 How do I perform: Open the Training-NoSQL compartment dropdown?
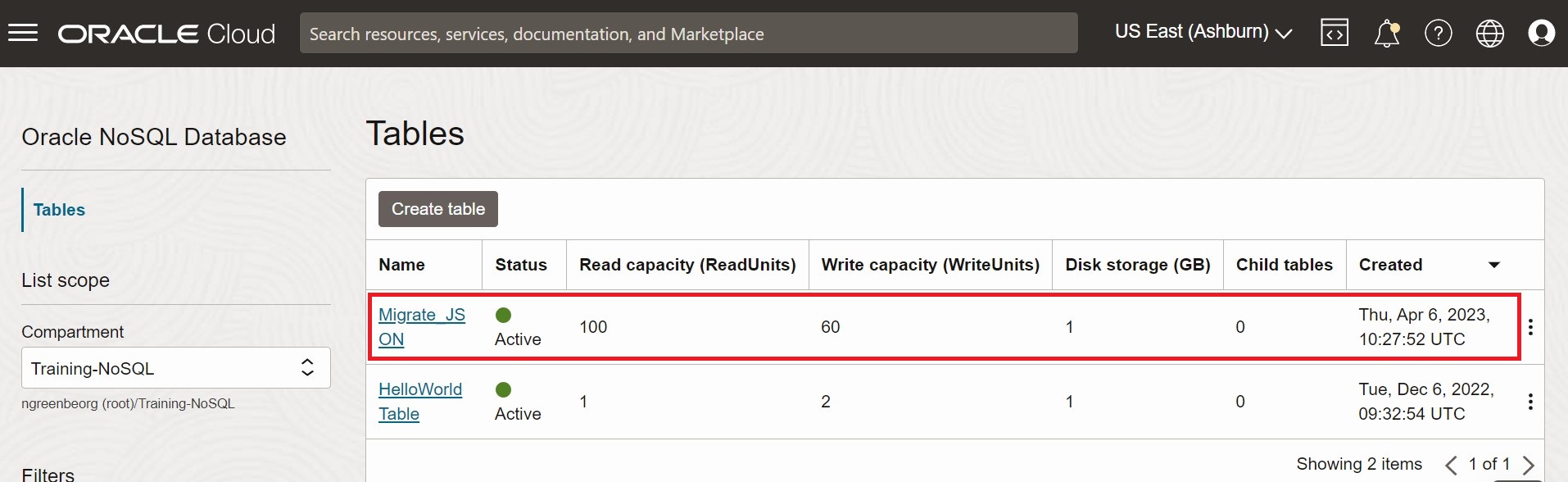[x=176, y=368]
